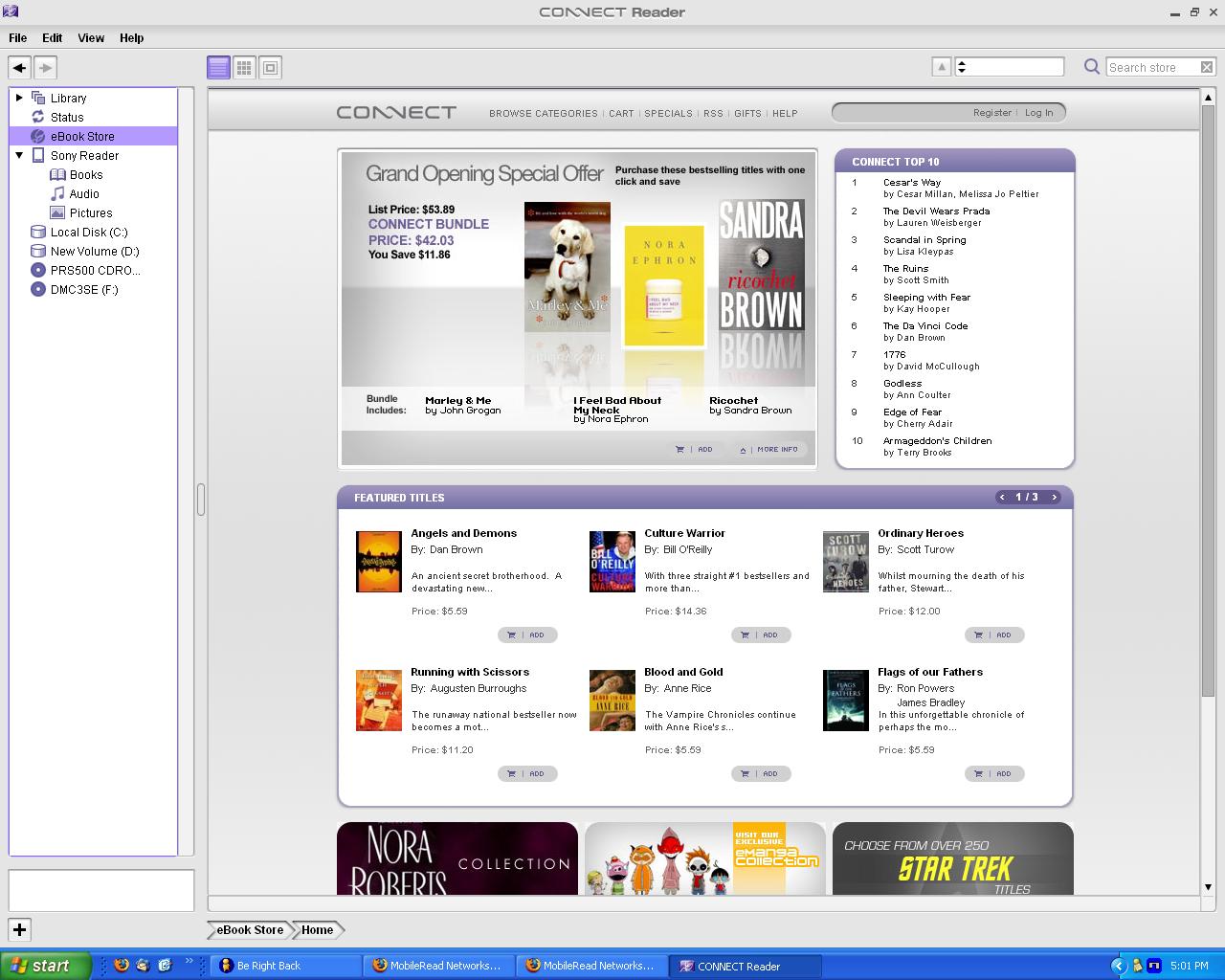Image resolution: width=1225 pixels, height=980 pixels.
Task: Switch to Be Right Back taskbar window
Action: pyautogui.click(x=285, y=966)
